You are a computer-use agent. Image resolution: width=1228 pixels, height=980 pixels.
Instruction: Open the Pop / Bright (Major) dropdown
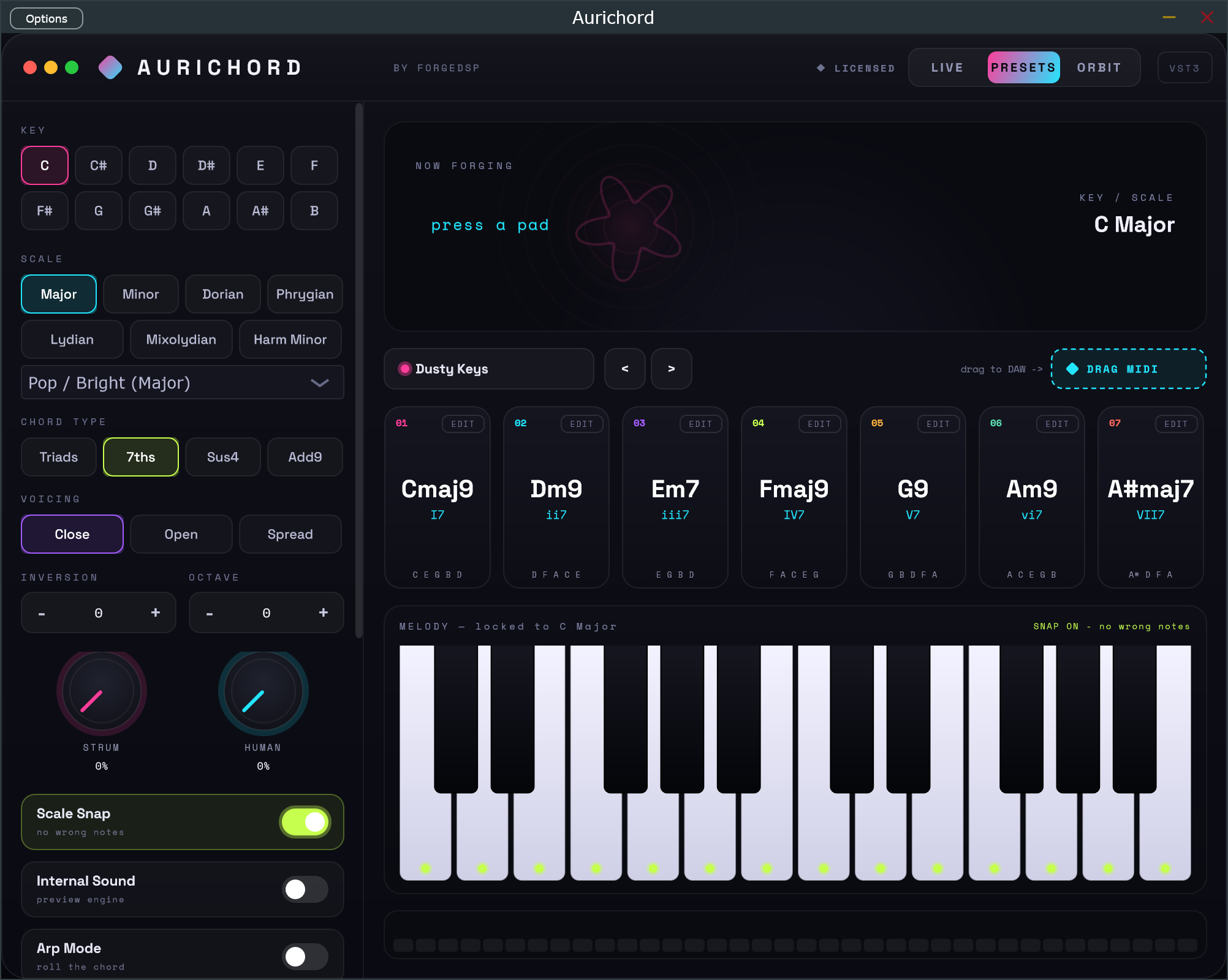tap(182, 383)
